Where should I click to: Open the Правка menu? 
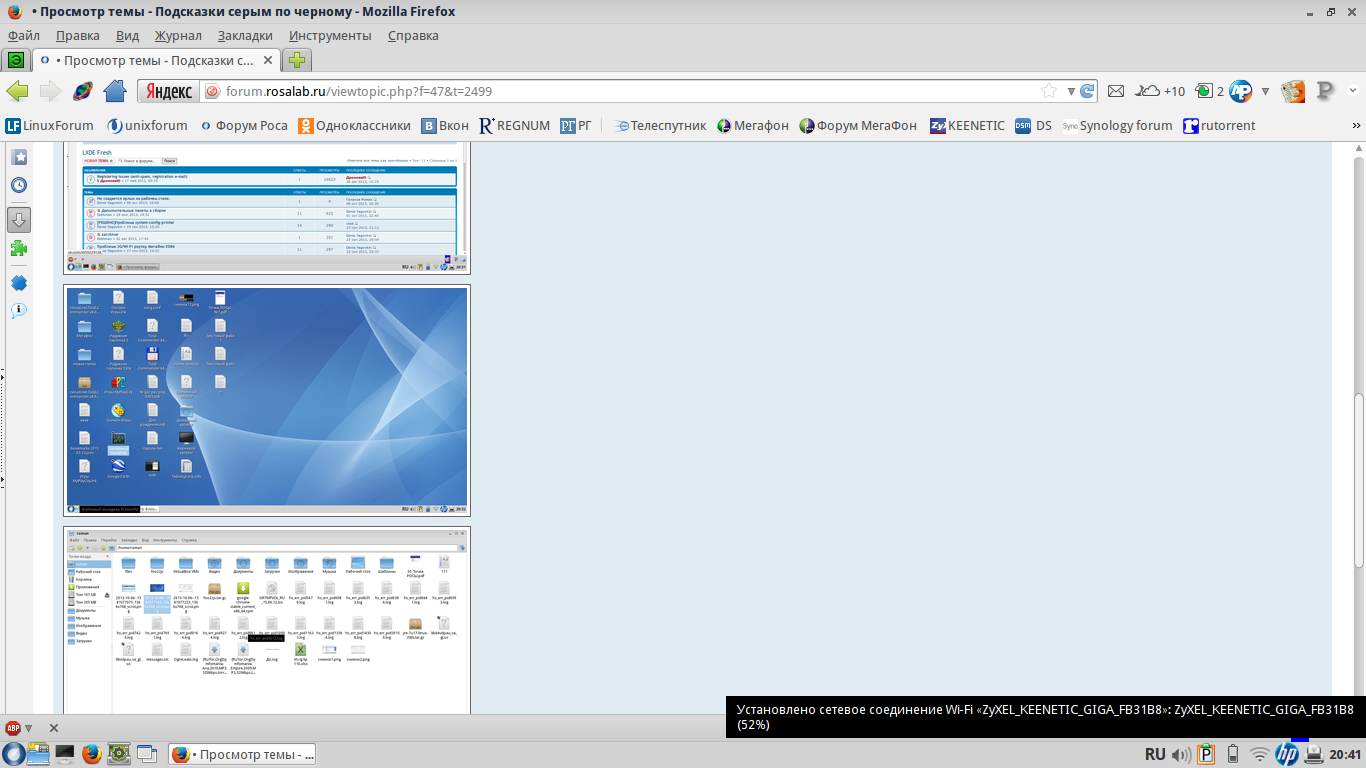point(78,35)
